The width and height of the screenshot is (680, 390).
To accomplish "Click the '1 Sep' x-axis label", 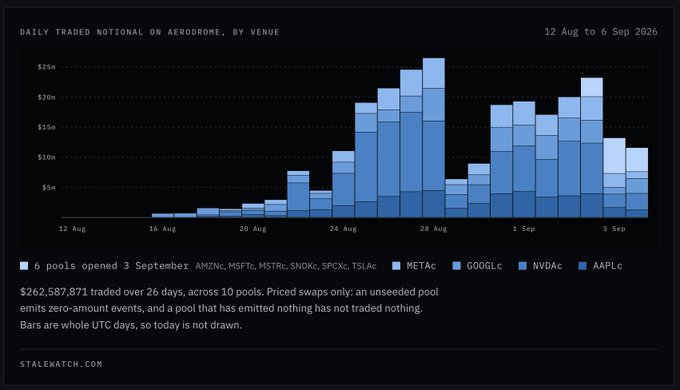I will (524, 229).
